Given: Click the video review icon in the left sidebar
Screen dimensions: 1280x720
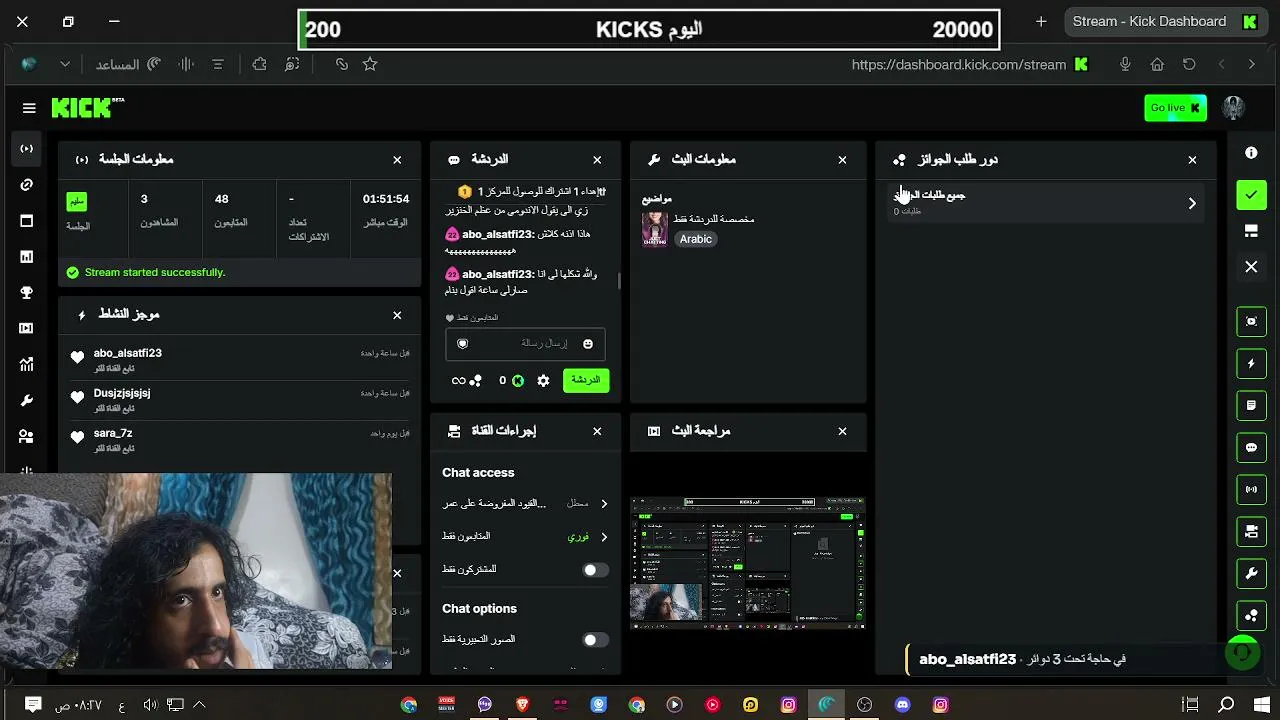Looking at the screenshot, I should (x=27, y=328).
